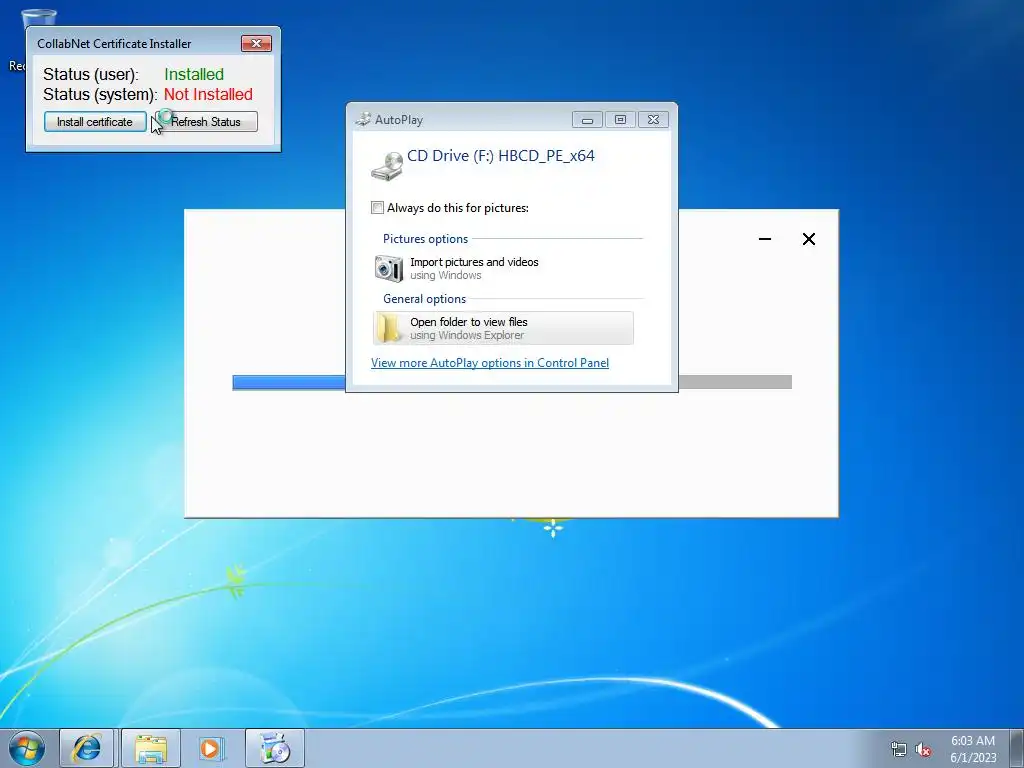The width and height of the screenshot is (1024, 768).
Task: Open the Windows Start menu
Action: 27,748
